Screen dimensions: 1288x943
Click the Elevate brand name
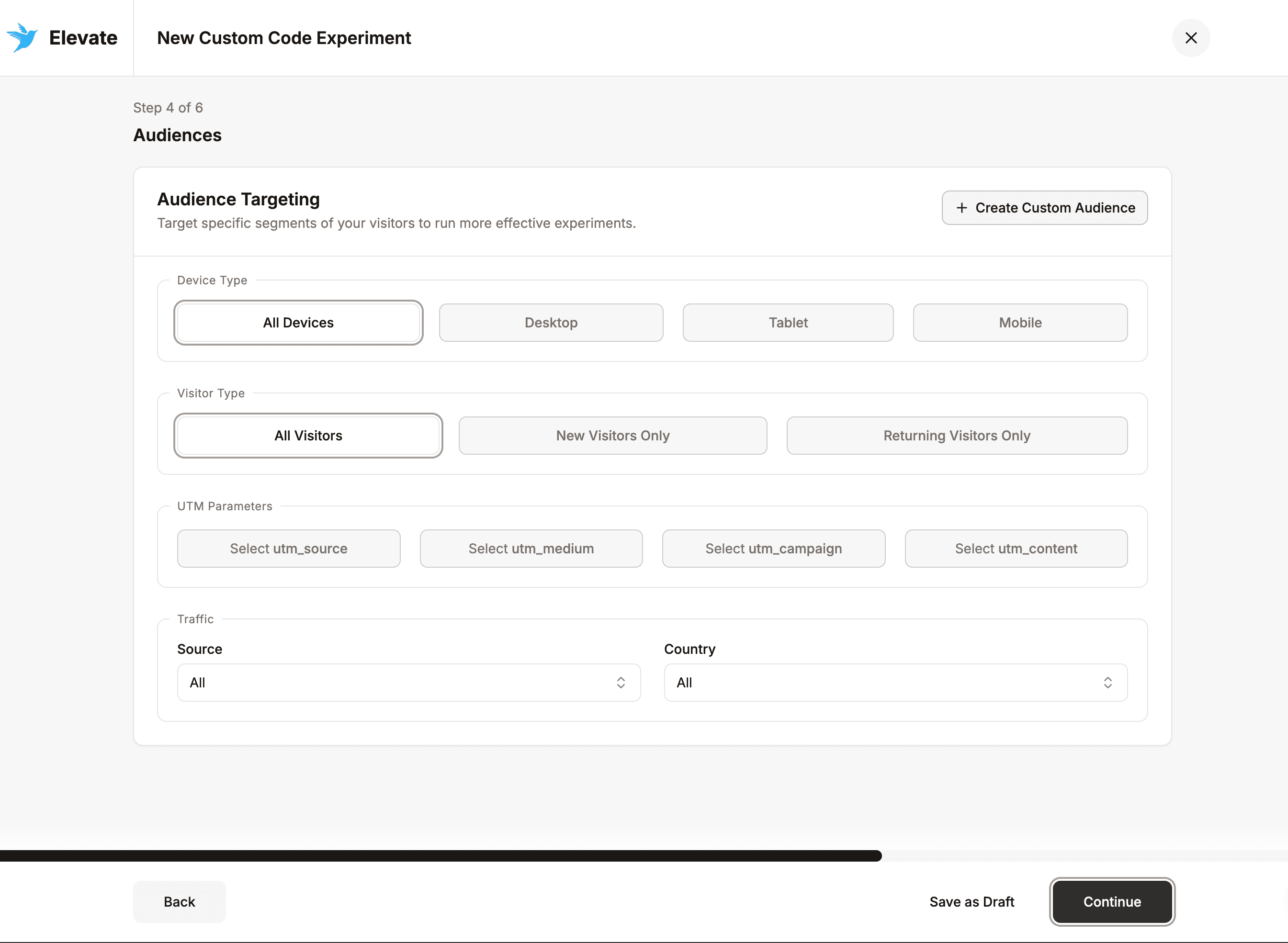pos(83,38)
